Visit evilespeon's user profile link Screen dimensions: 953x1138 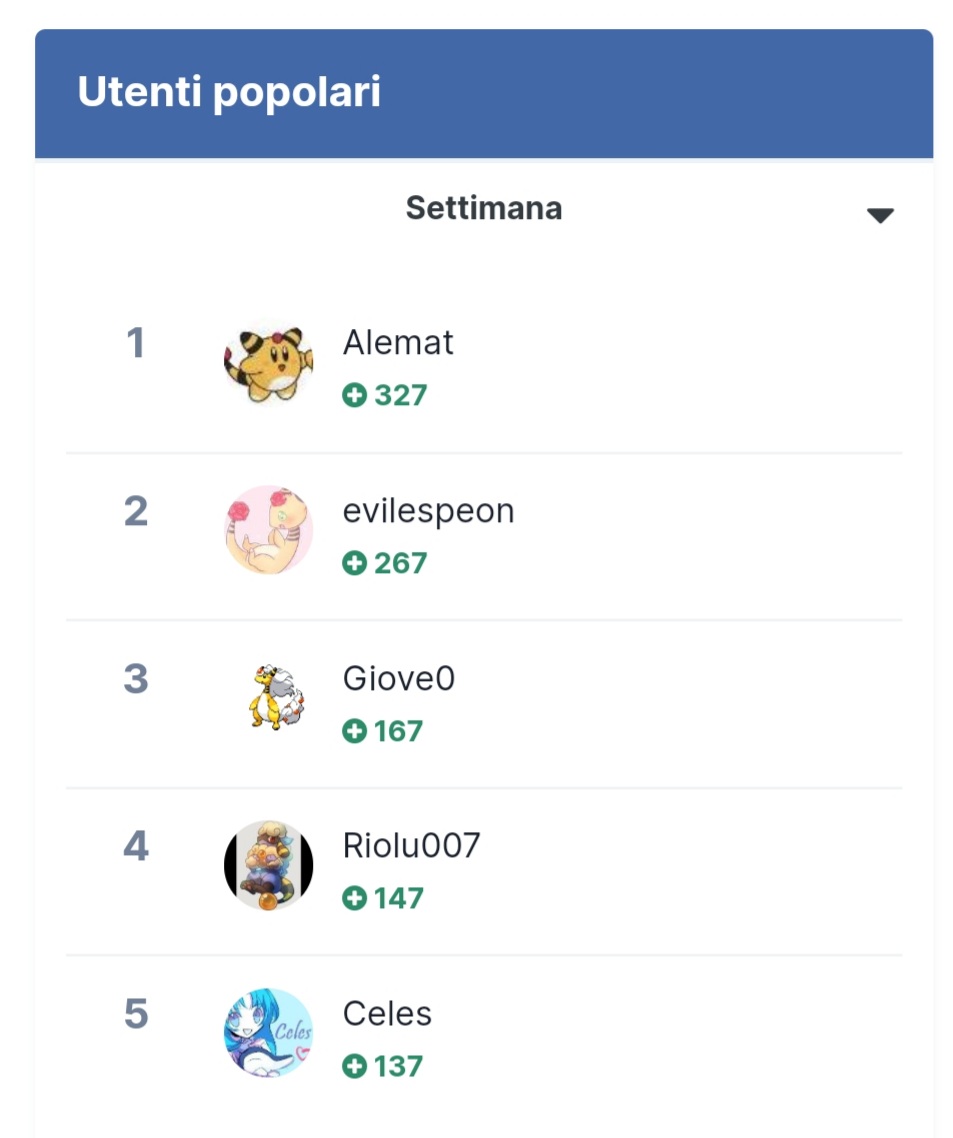[428, 511]
